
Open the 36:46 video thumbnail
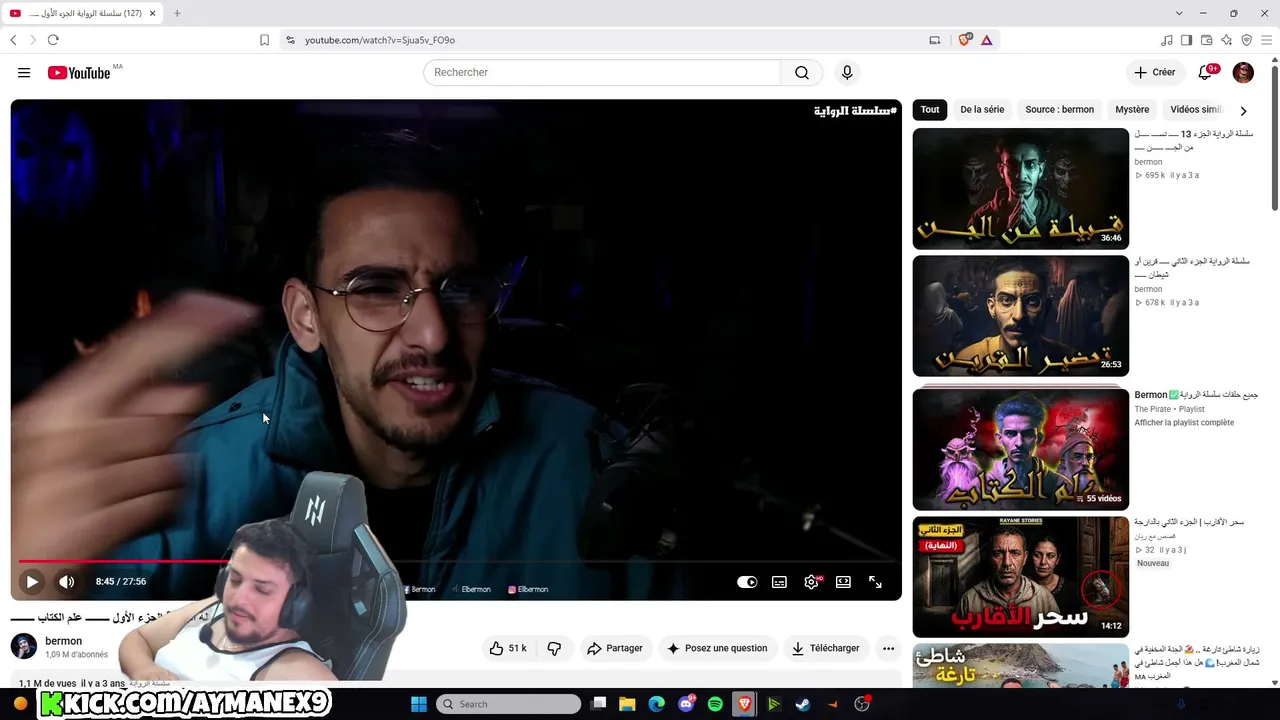pos(1020,189)
